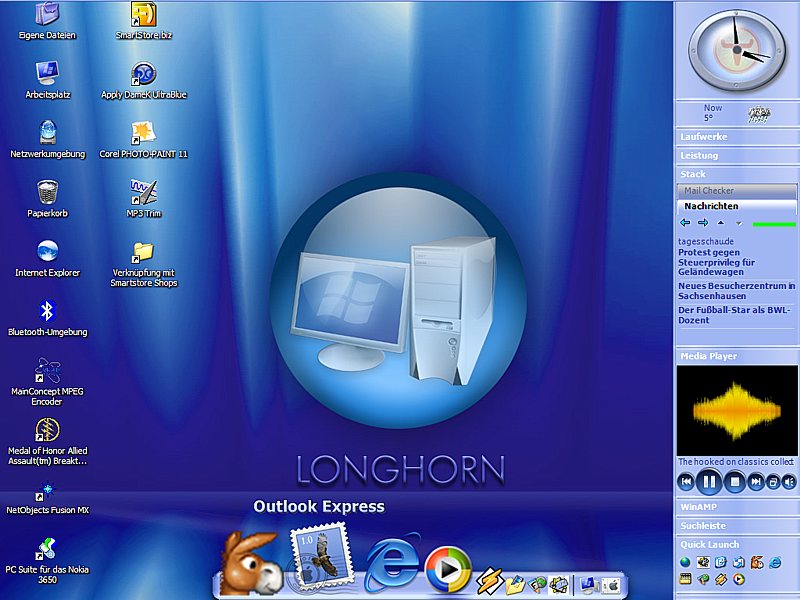Open the PC Suite für das Nokia 3650 shortcut
This screenshot has width=800, height=600.
pyautogui.click(x=47, y=560)
